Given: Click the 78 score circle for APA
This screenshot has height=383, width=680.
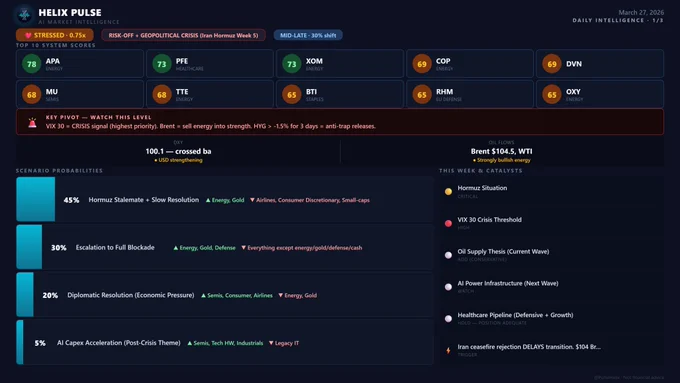Looking at the screenshot, I should (32, 64).
